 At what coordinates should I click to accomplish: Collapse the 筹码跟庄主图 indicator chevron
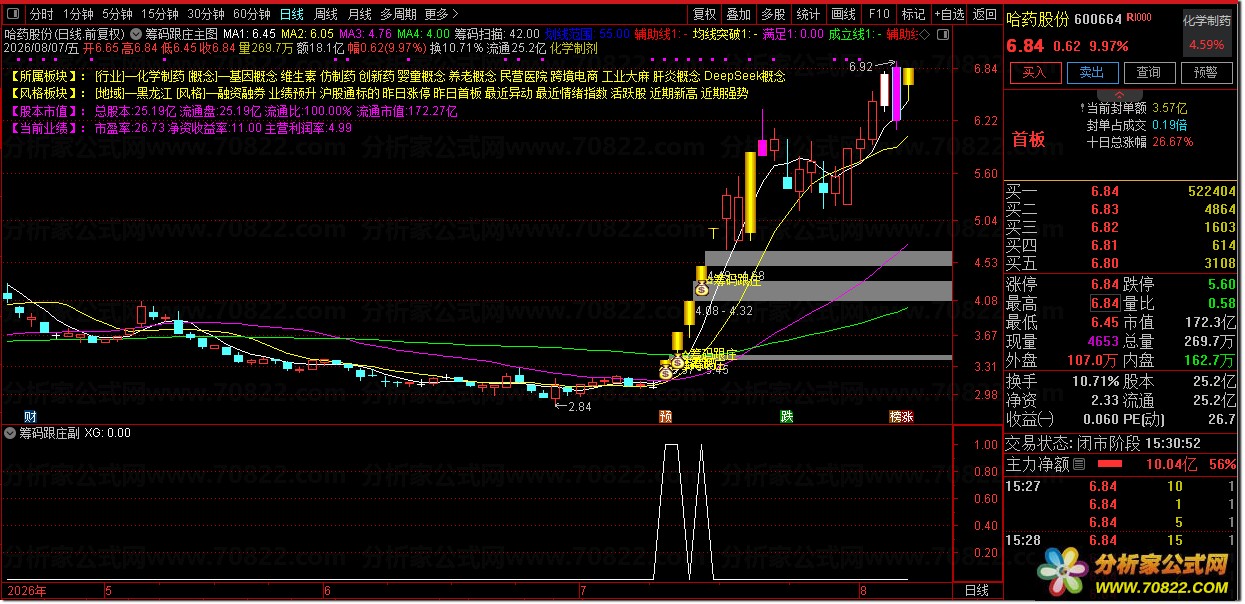click(137, 33)
